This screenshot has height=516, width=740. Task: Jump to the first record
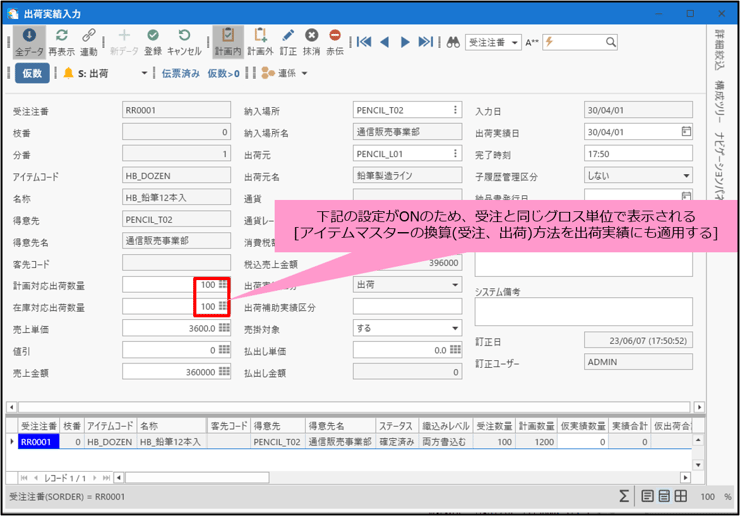tap(364, 42)
